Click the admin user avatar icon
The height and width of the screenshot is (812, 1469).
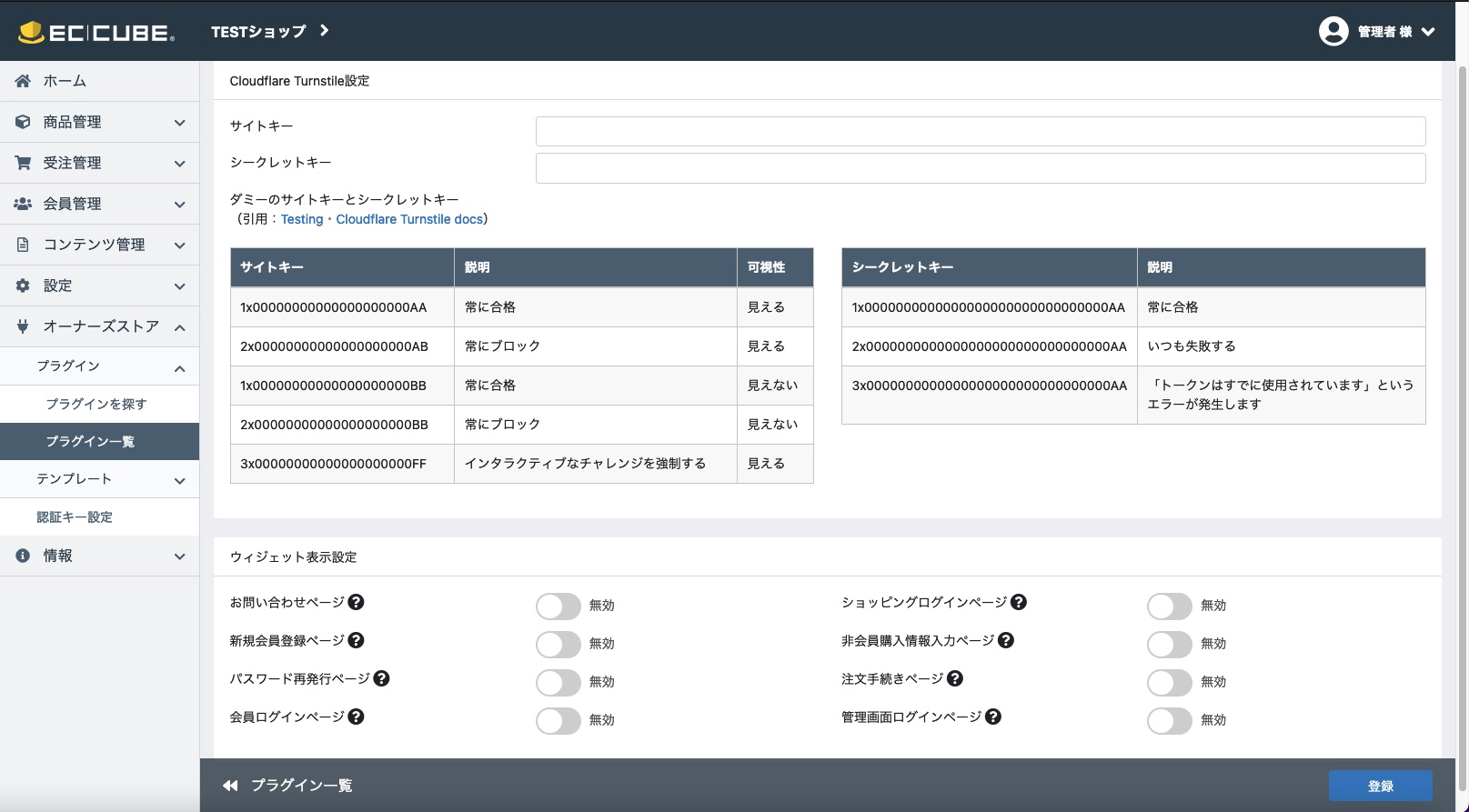coord(1333,31)
